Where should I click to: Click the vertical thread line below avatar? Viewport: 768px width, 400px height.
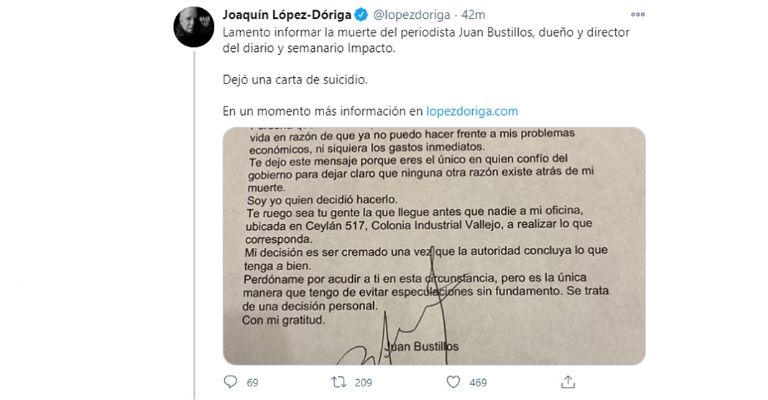click(x=194, y=225)
